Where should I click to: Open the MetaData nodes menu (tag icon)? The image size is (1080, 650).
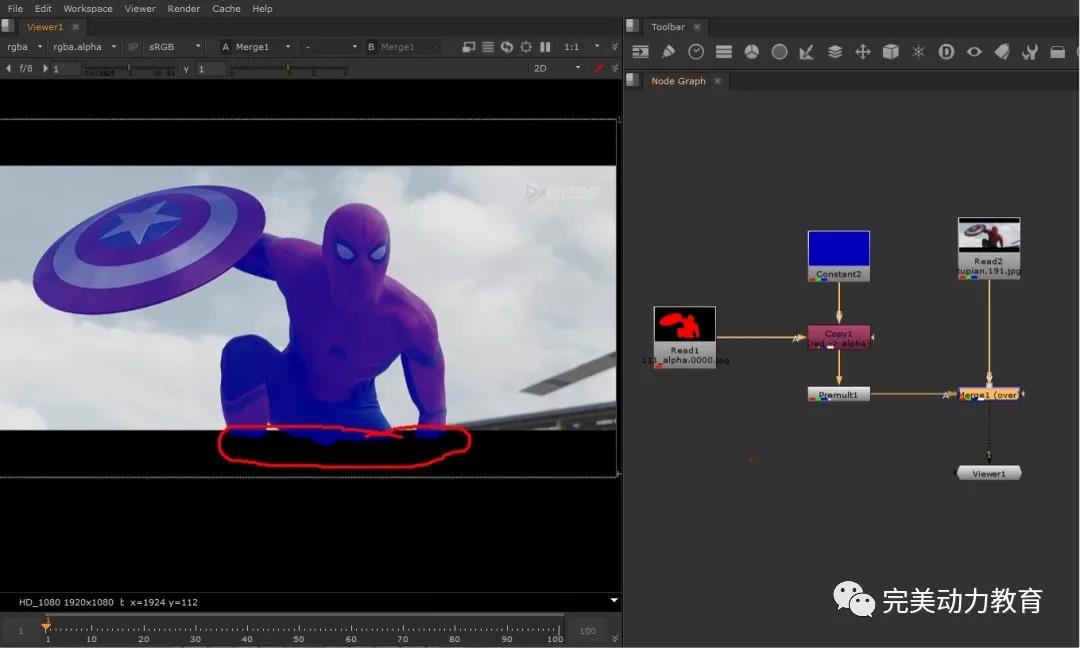click(x=1002, y=52)
